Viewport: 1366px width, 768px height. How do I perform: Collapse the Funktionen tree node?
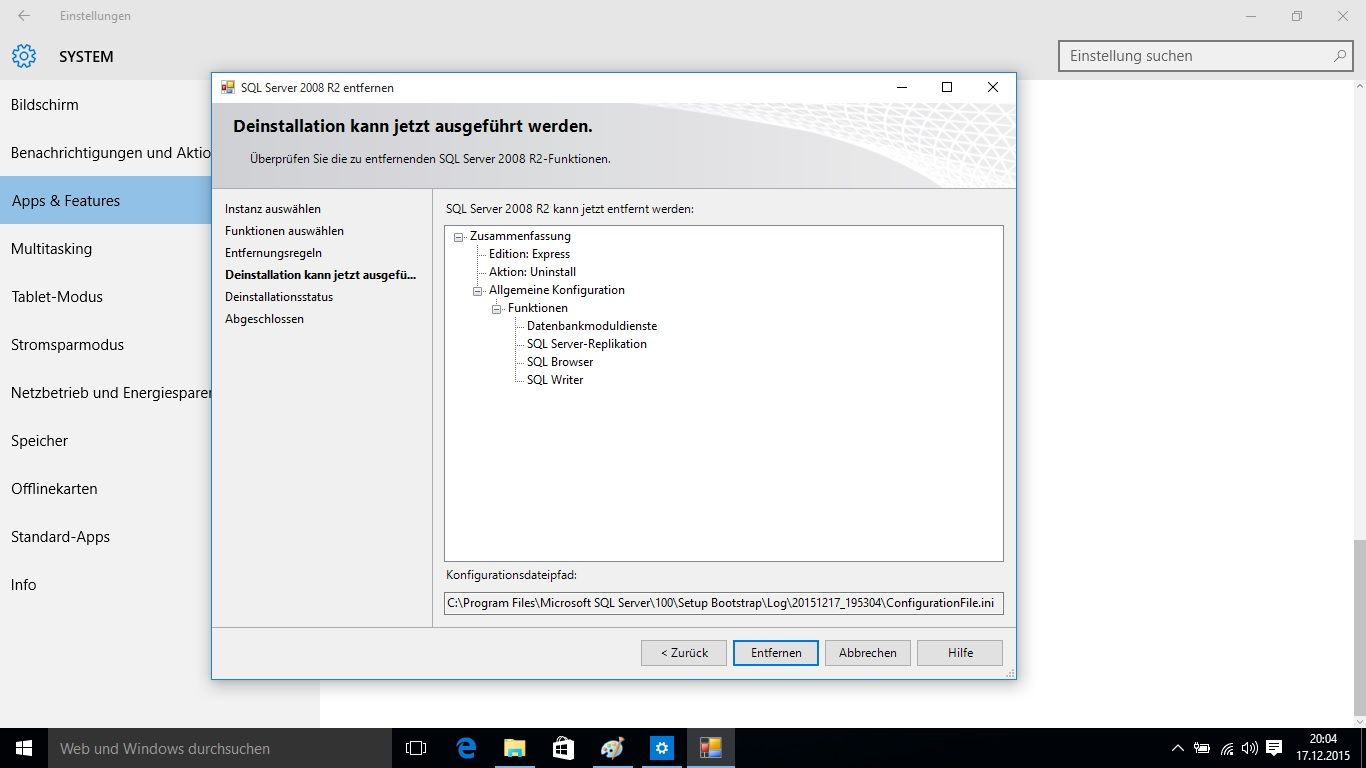pyautogui.click(x=497, y=309)
